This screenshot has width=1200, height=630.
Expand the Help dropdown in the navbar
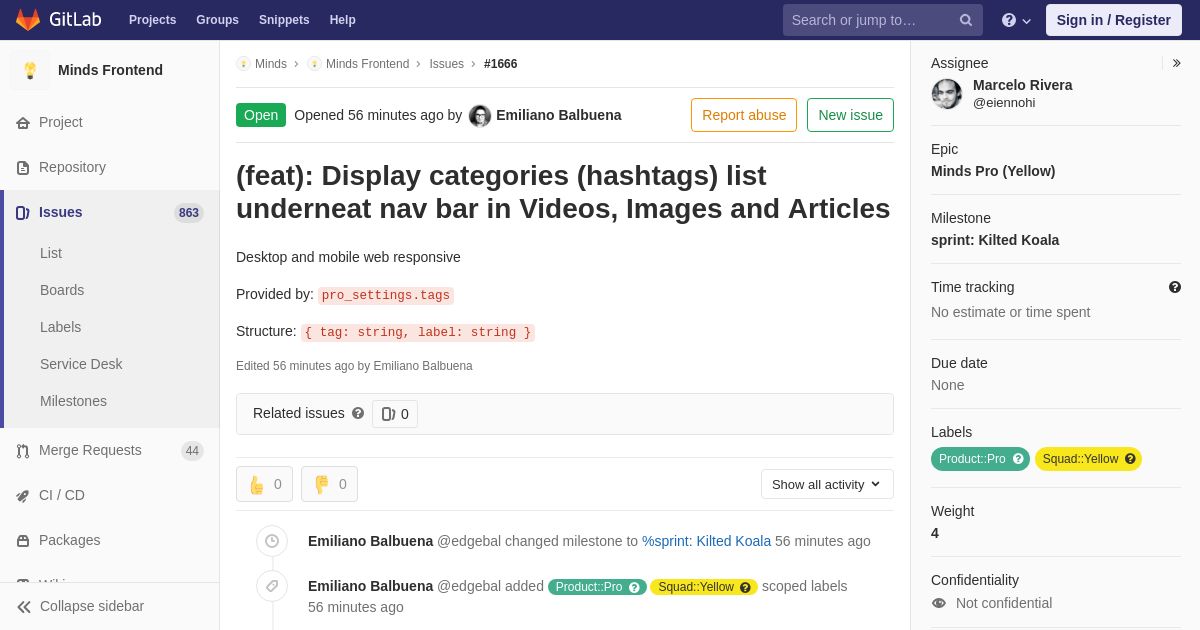1016,20
